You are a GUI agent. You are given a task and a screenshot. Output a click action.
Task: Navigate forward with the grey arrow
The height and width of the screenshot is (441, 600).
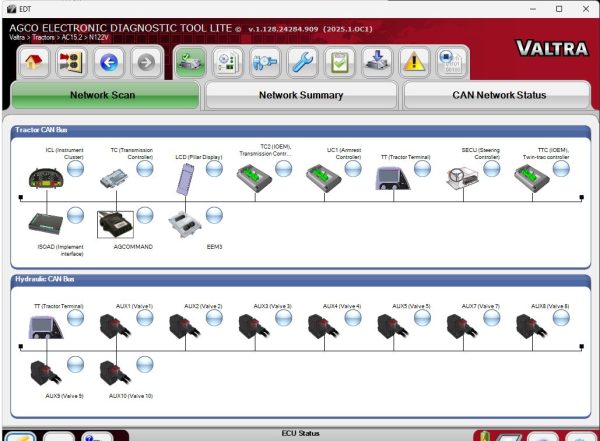click(146, 62)
